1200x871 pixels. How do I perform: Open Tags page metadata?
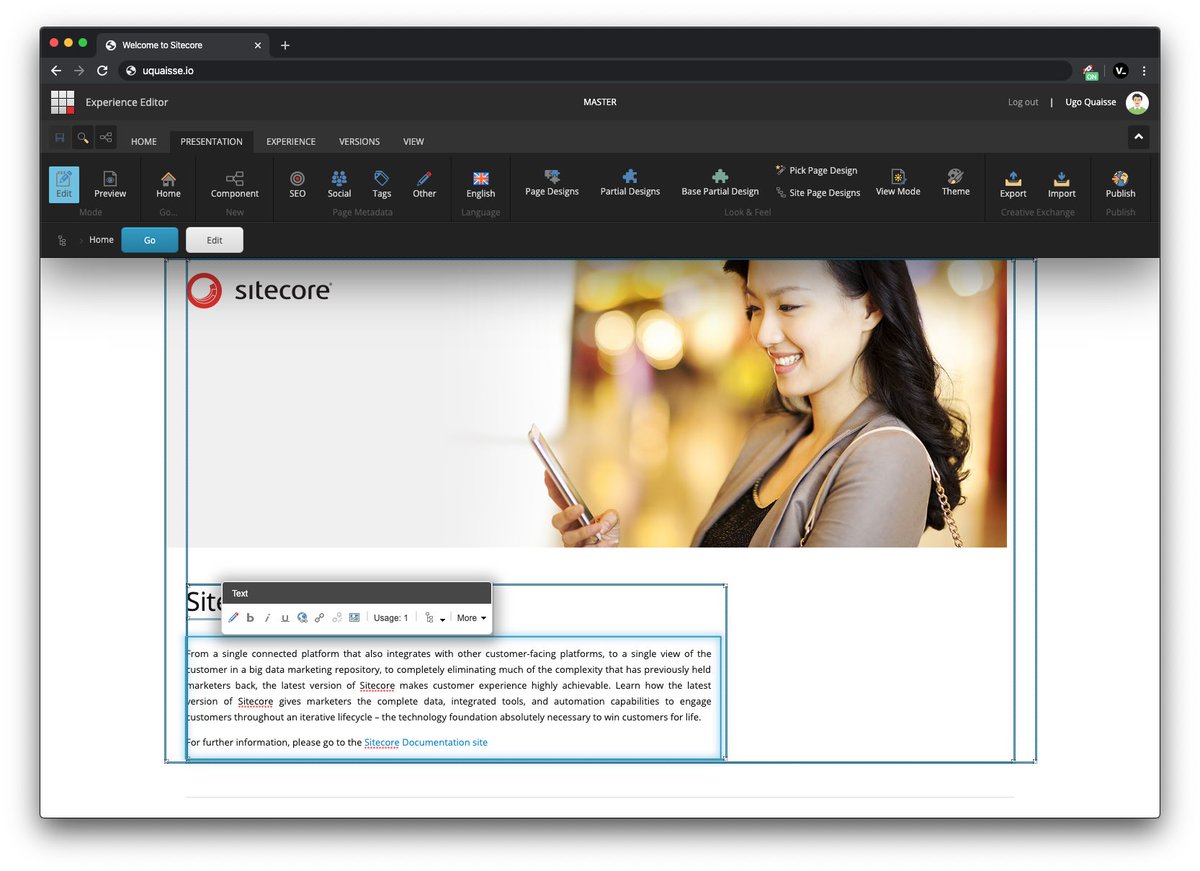pyautogui.click(x=382, y=185)
